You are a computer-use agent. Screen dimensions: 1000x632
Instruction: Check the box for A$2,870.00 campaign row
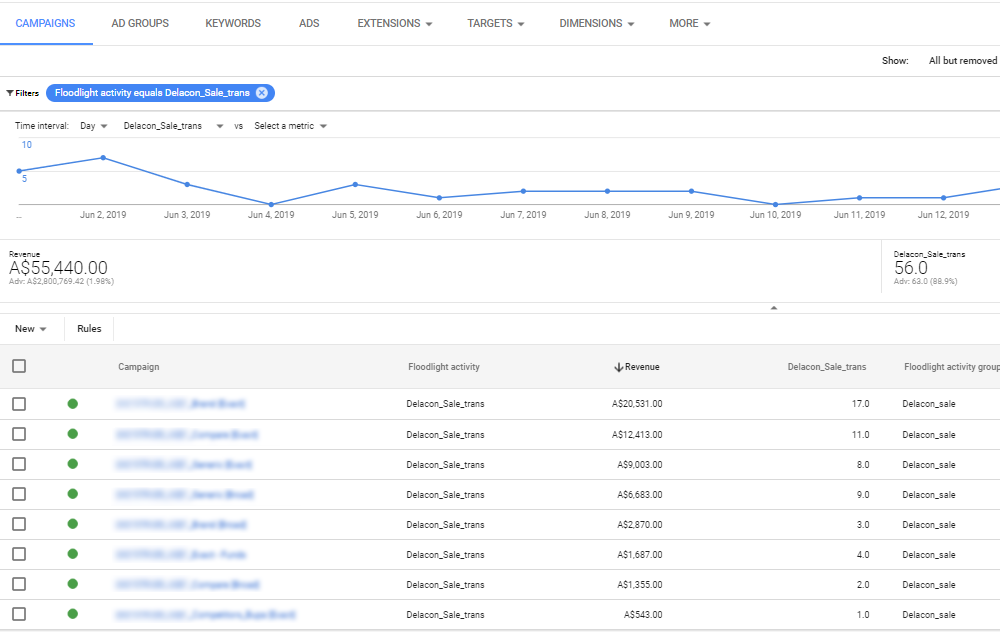(19, 524)
